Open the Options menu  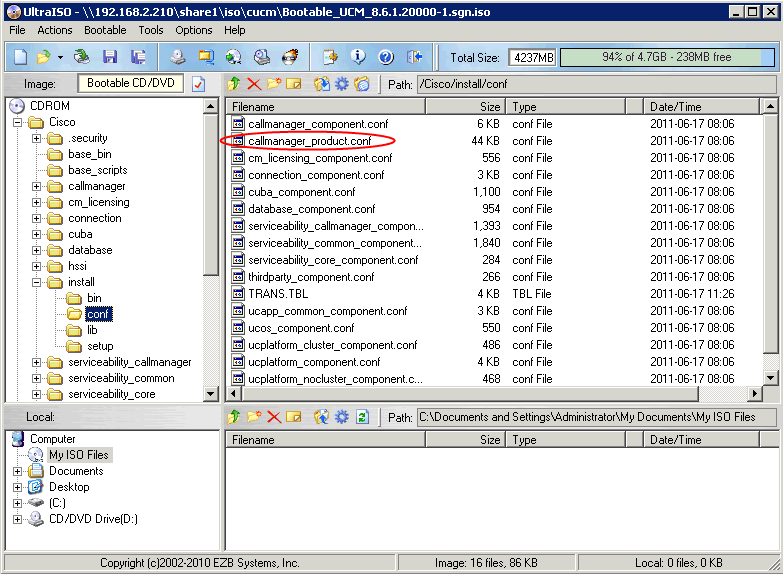click(193, 30)
